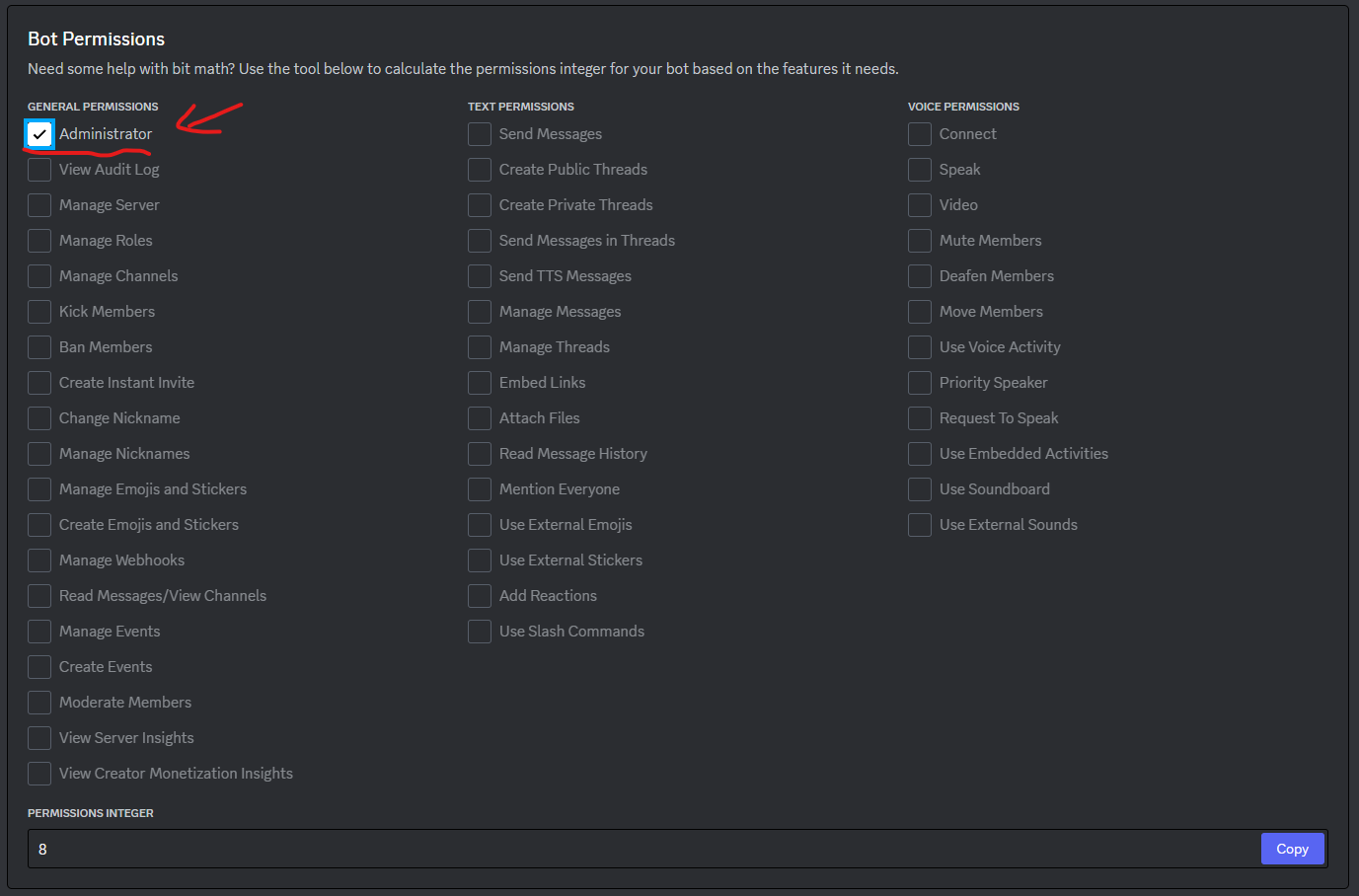1359x896 pixels.
Task: Enable the Use Soundboard permission
Action: pos(919,488)
